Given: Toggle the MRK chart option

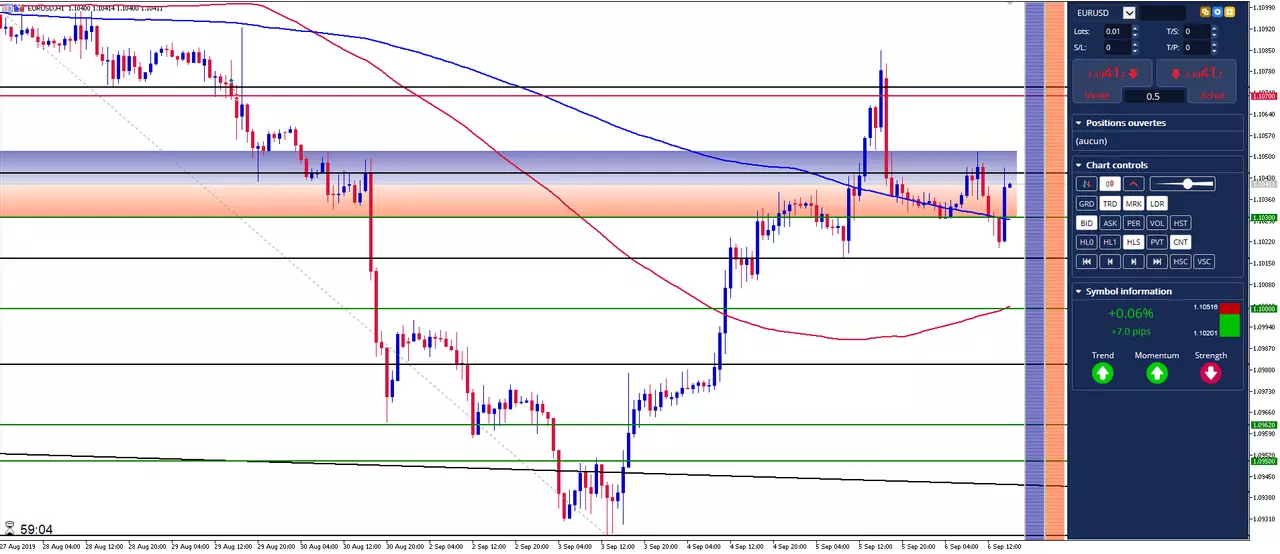Looking at the screenshot, I should (x=1133, y=204).
